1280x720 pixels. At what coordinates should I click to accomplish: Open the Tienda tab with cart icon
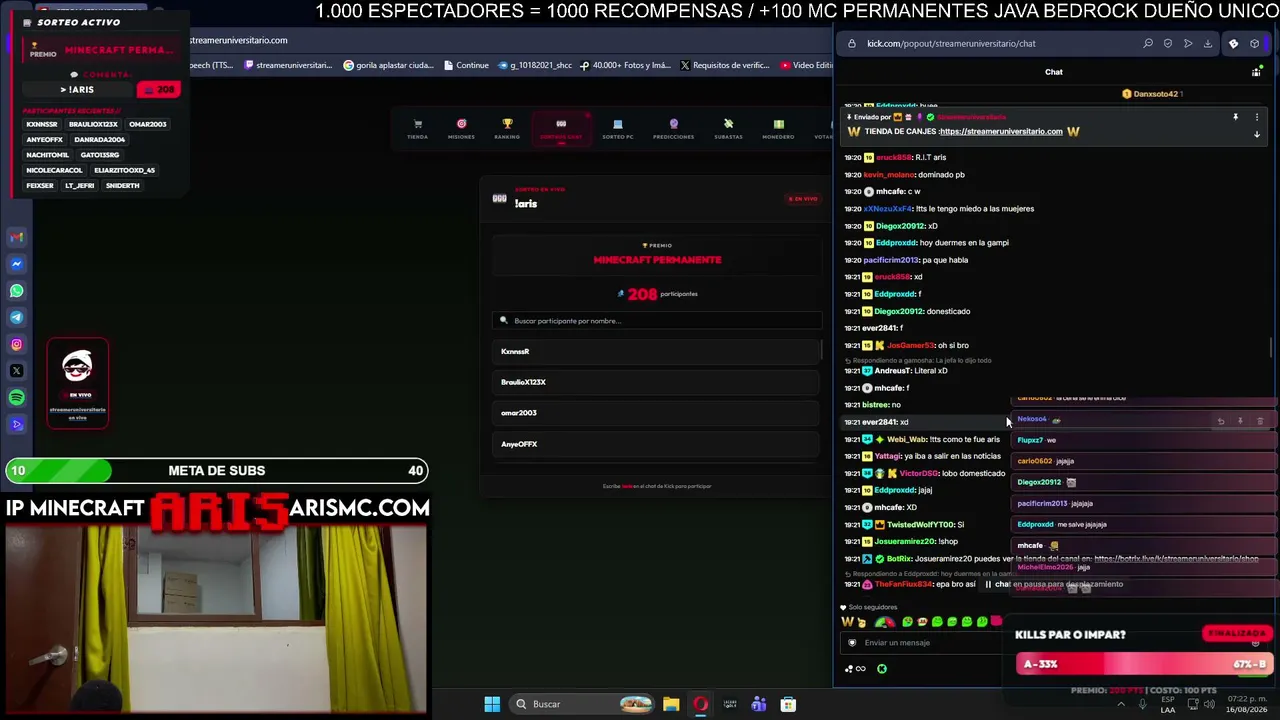point(418,130)
